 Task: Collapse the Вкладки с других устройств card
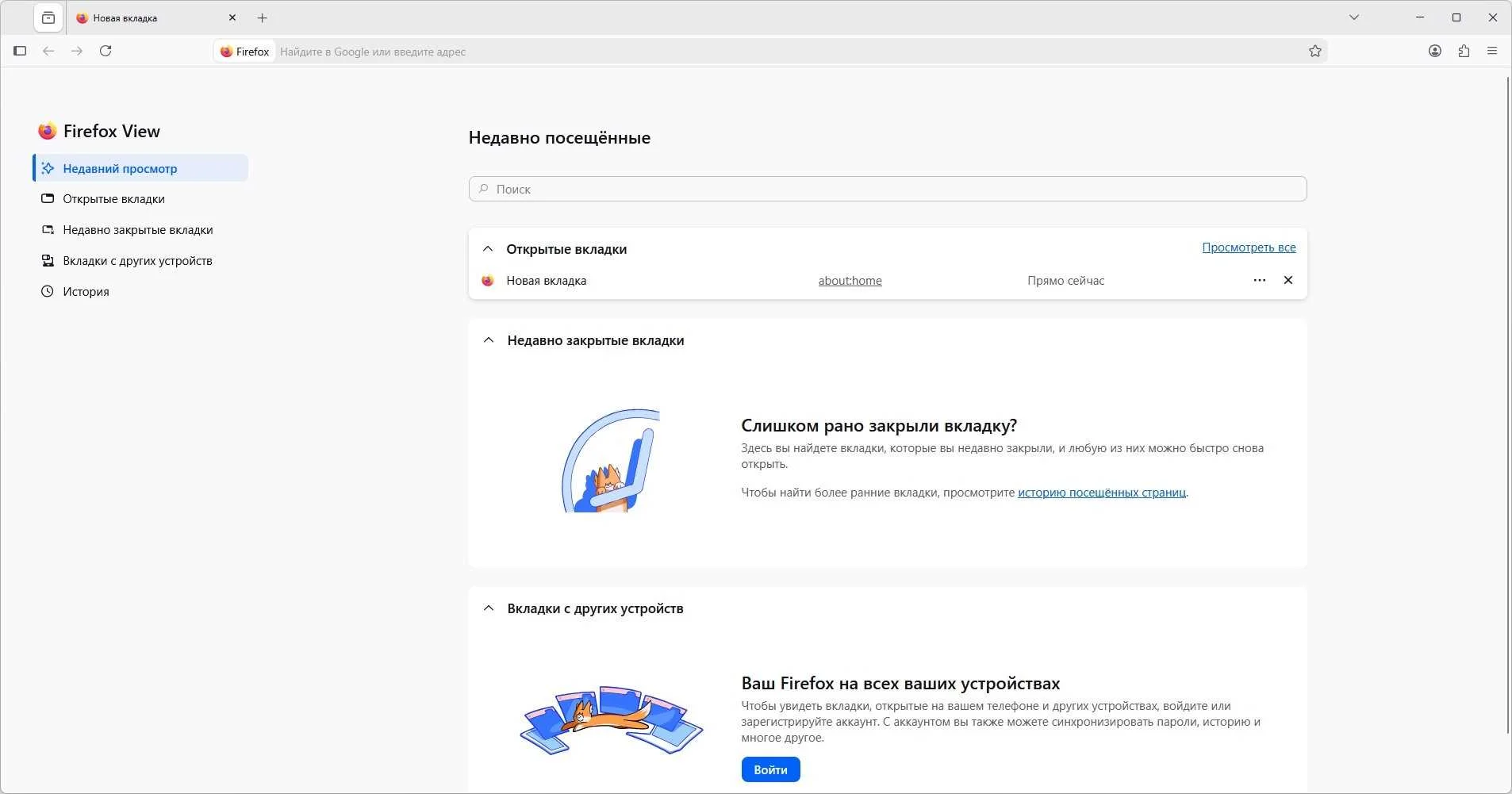(x=489, y=608)
